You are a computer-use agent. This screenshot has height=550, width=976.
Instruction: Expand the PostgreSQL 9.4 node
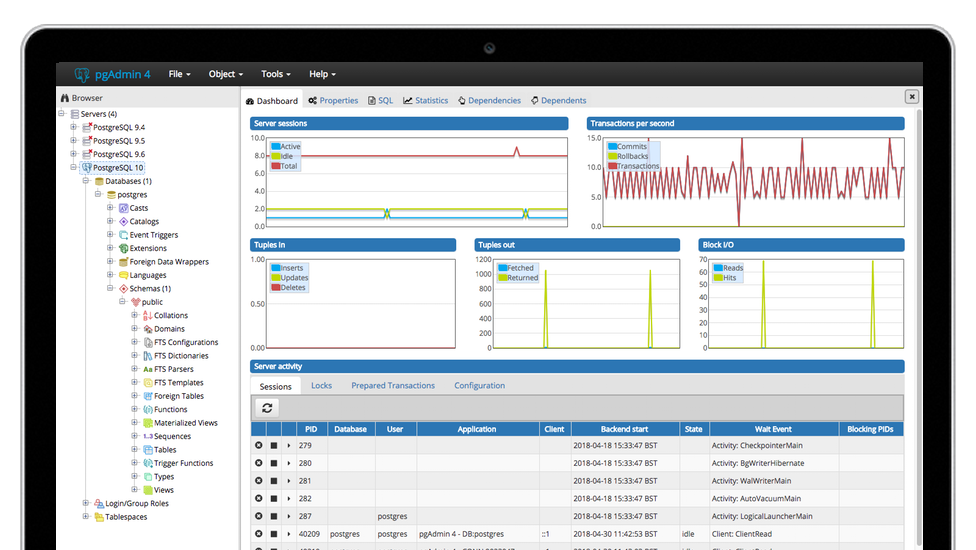point(73,127)
